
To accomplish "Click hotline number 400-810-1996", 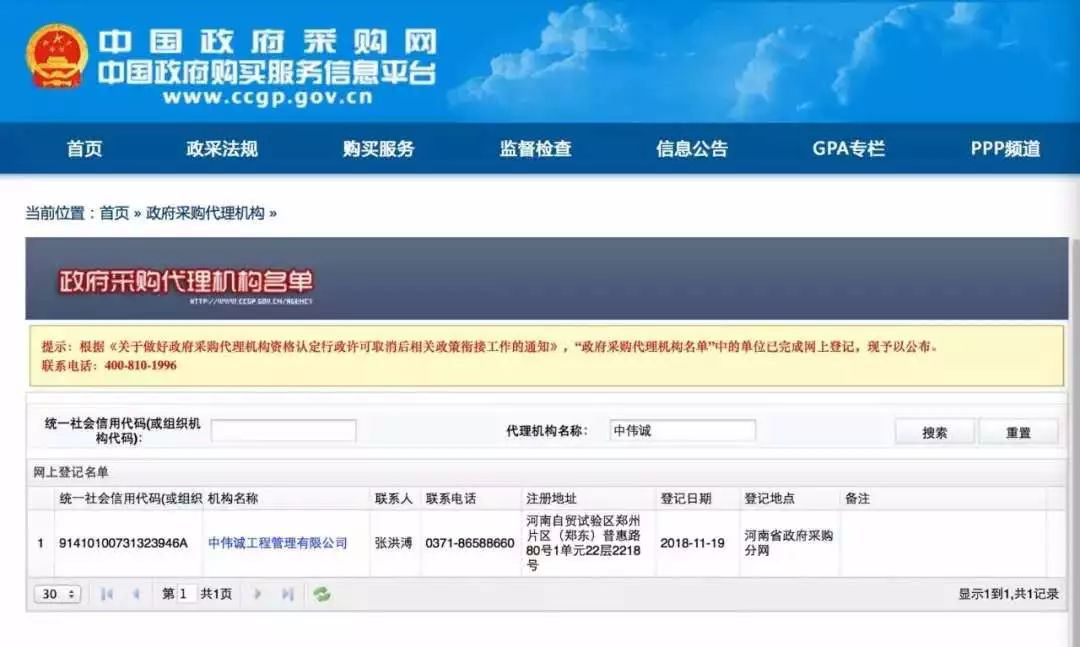I will point(141,365).
